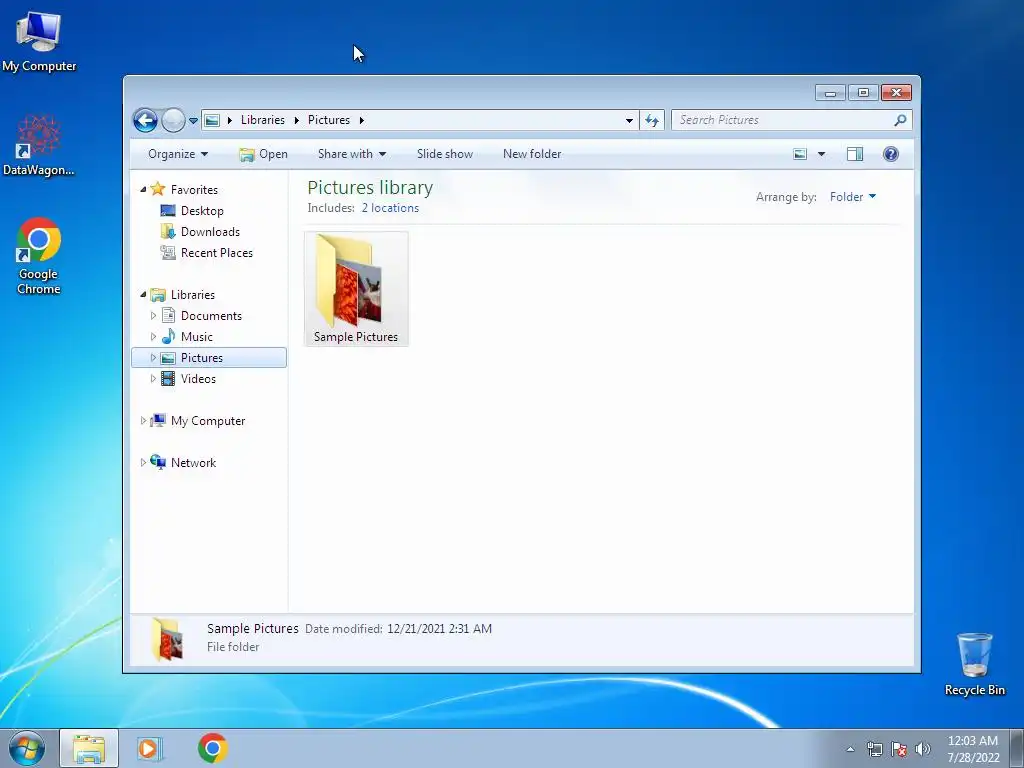Click Open on the toolbar

(263, 154)
